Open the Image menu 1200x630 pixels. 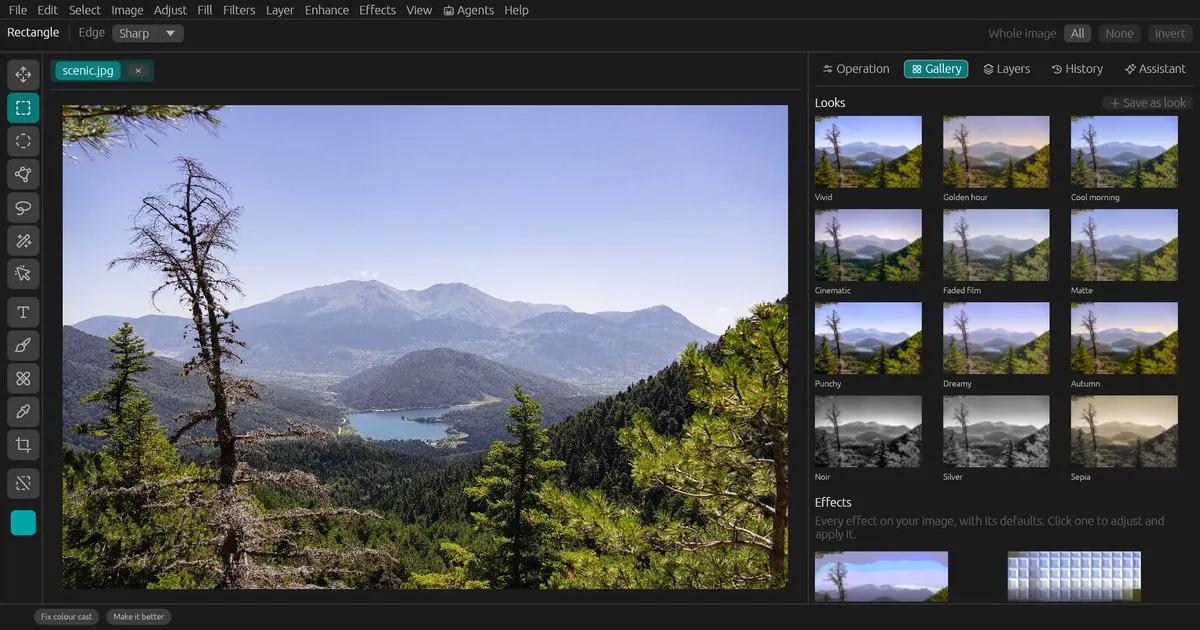pos(127,10)
